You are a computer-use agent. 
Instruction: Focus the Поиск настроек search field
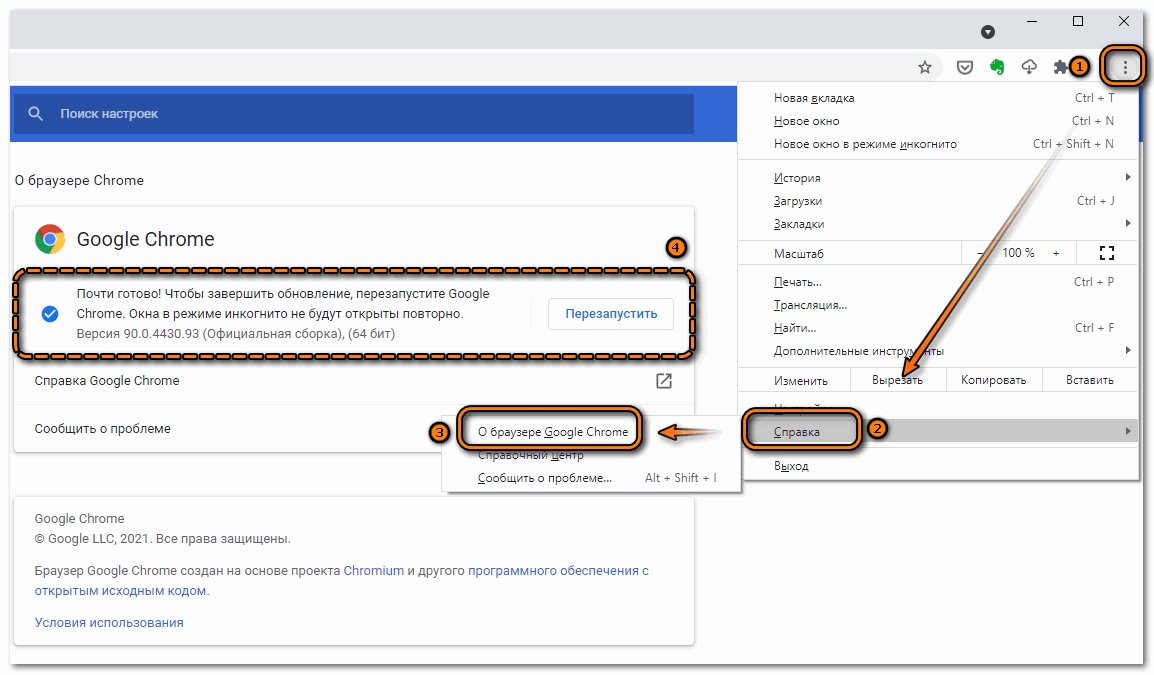pos(353,113)
